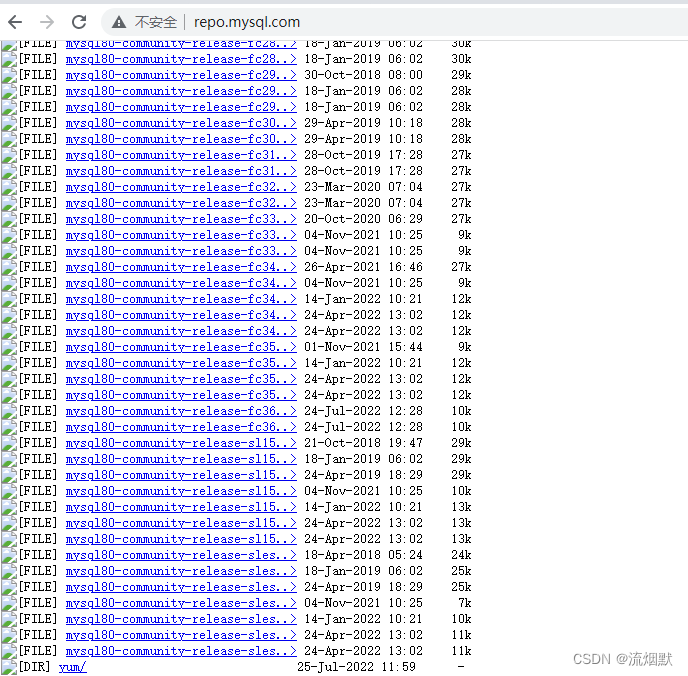Click file icon of sles 24-Apr-2019 row

9,587
